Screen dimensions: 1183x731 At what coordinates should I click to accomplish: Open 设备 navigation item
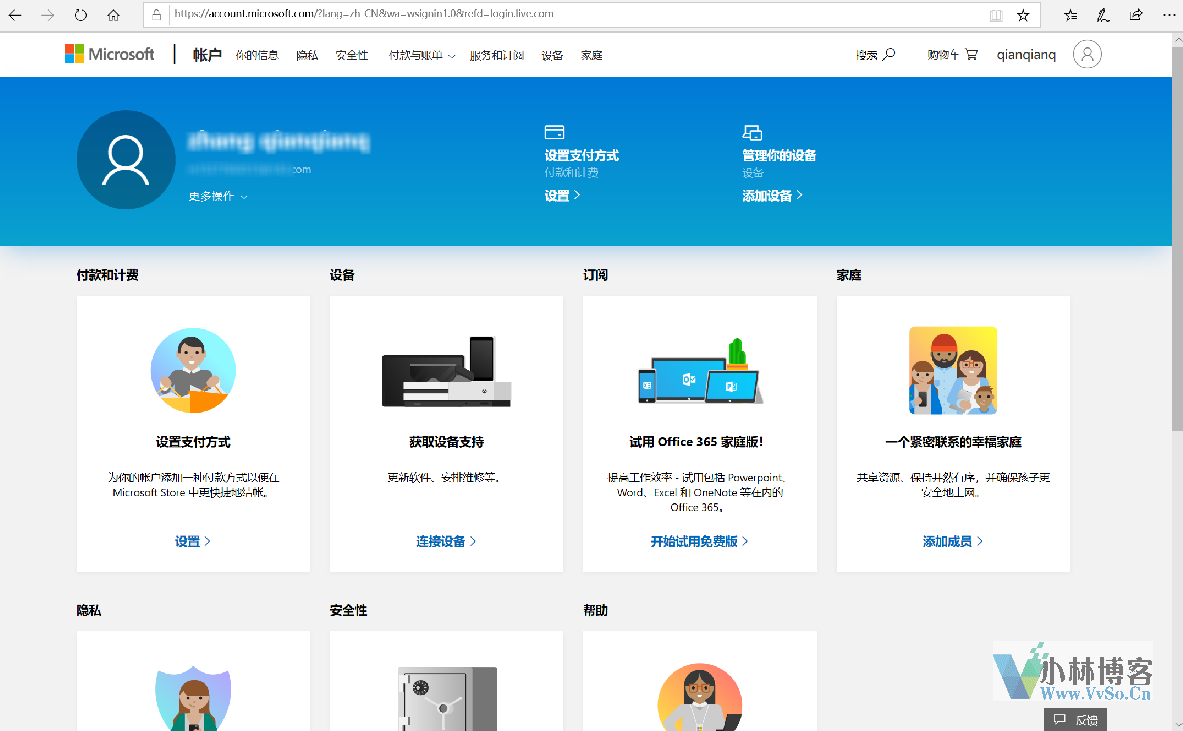tap(552, 55)
